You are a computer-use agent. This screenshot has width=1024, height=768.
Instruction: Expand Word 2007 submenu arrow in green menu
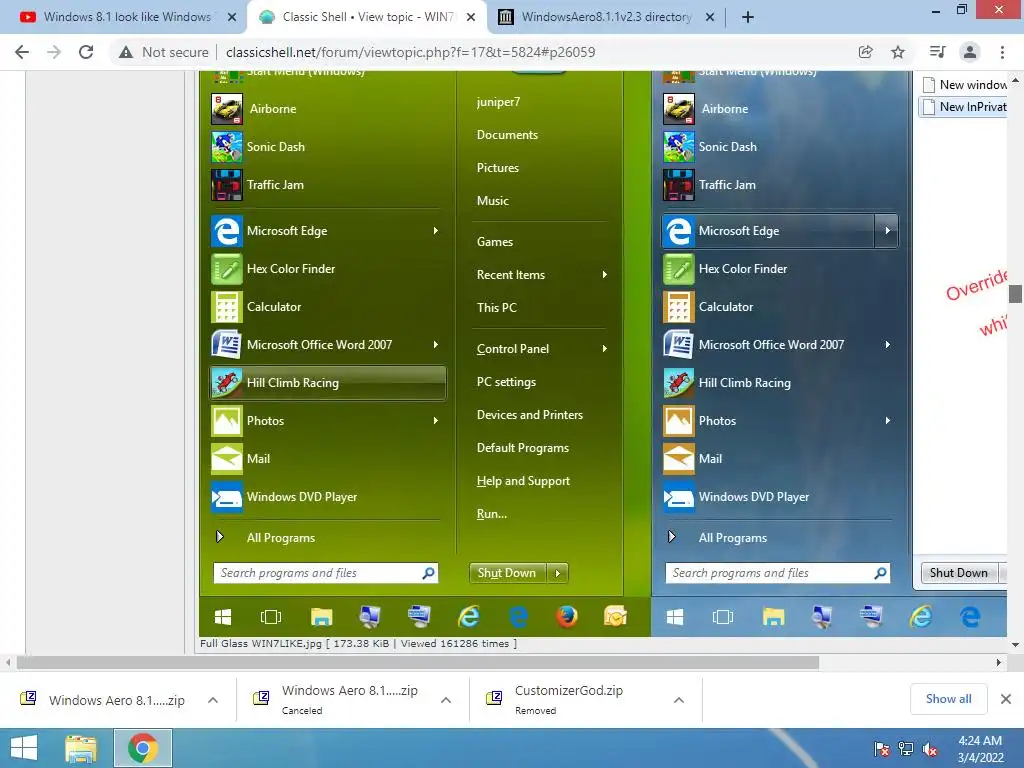click(x=436, y=344)
